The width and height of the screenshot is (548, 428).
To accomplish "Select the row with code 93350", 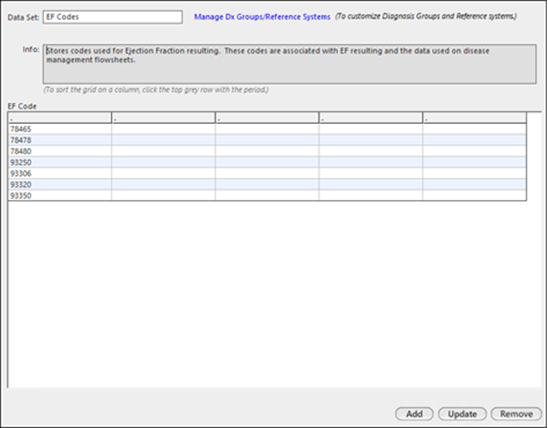I will [267, 195].
